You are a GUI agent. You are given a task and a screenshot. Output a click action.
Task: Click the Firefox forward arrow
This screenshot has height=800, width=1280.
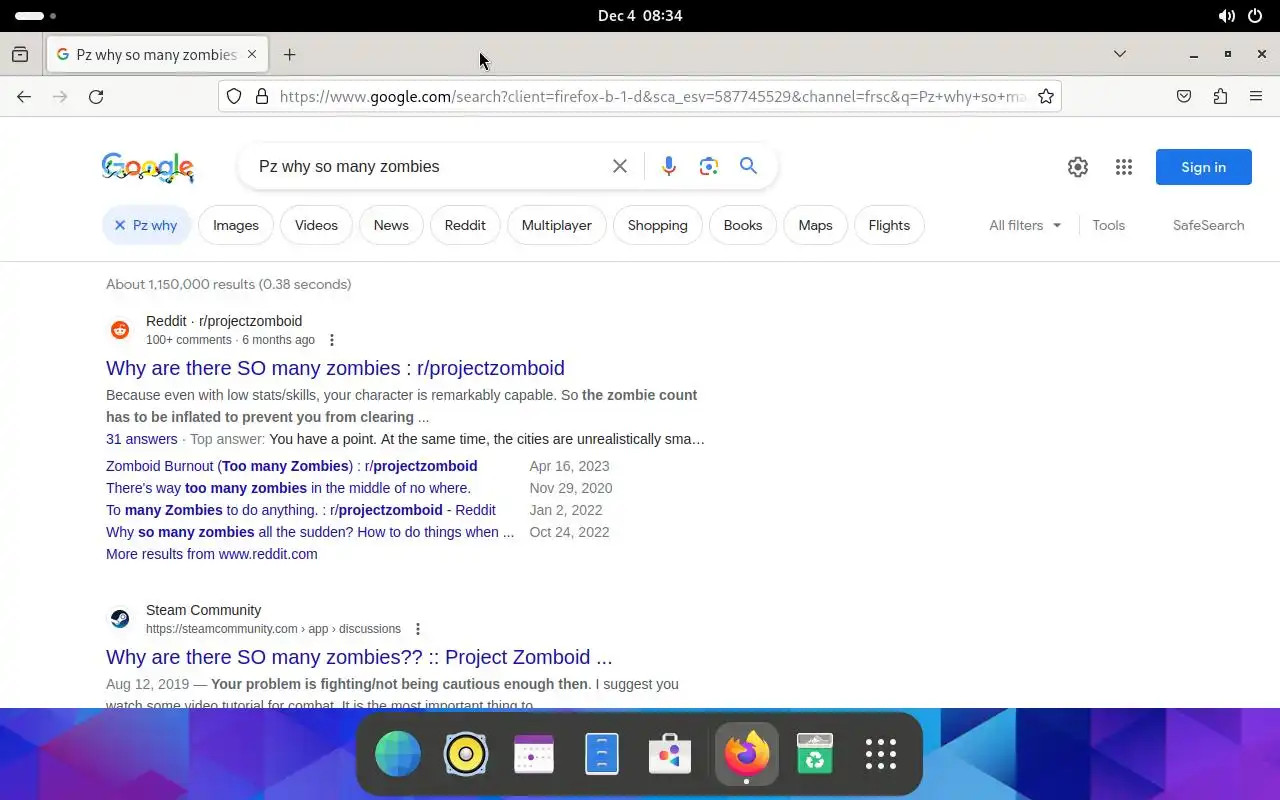[x=60, y=97]
